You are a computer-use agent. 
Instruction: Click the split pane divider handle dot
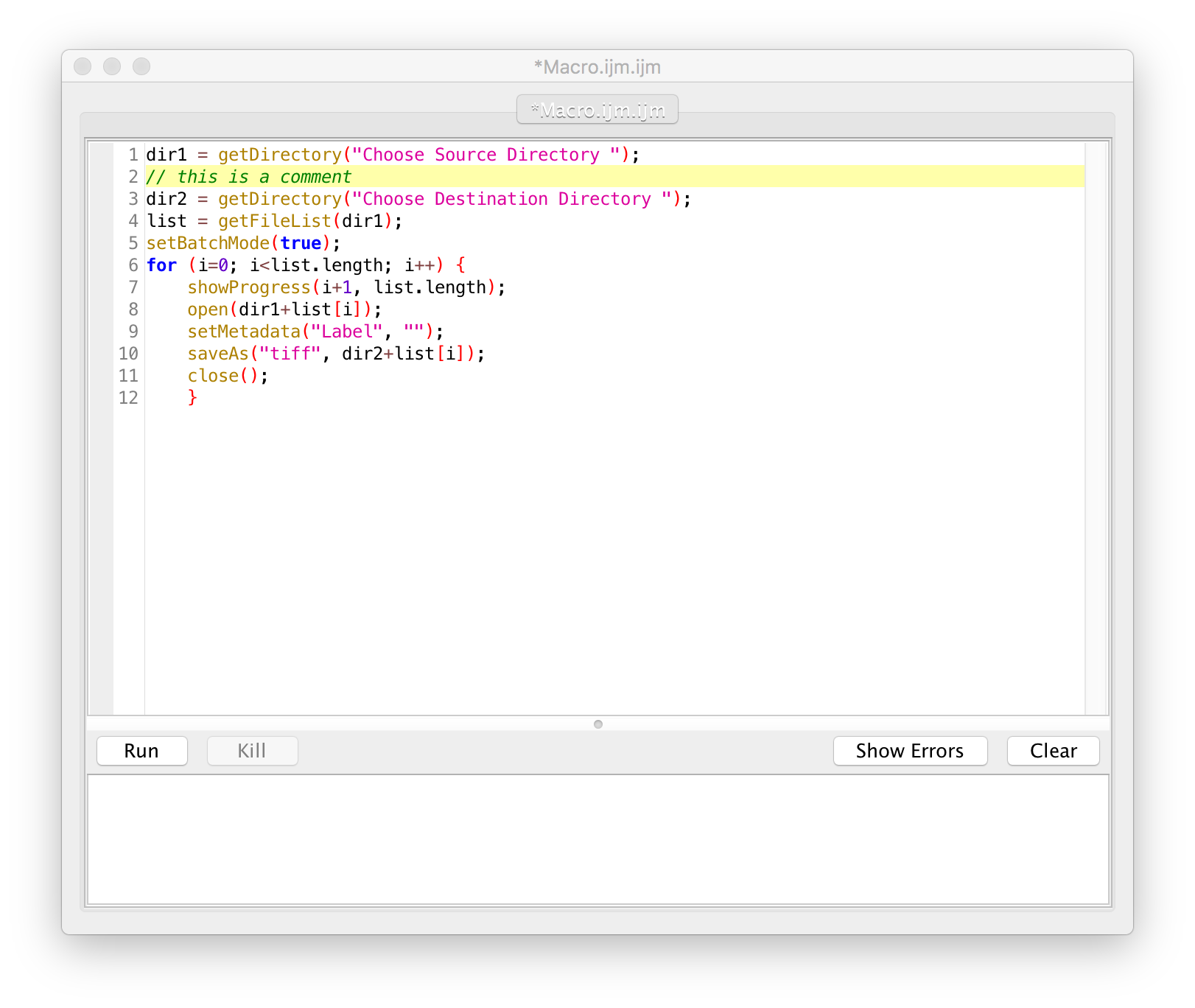[598, 724]
